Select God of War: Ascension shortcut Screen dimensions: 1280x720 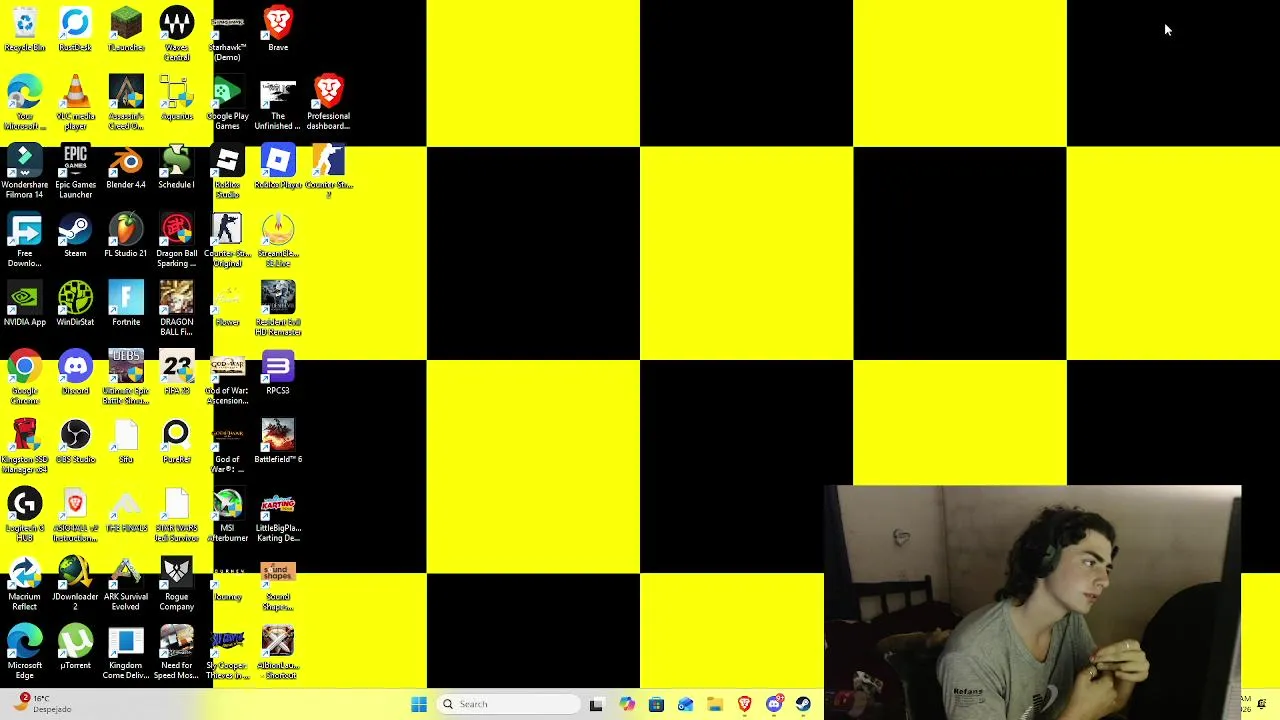click(227, 378)
